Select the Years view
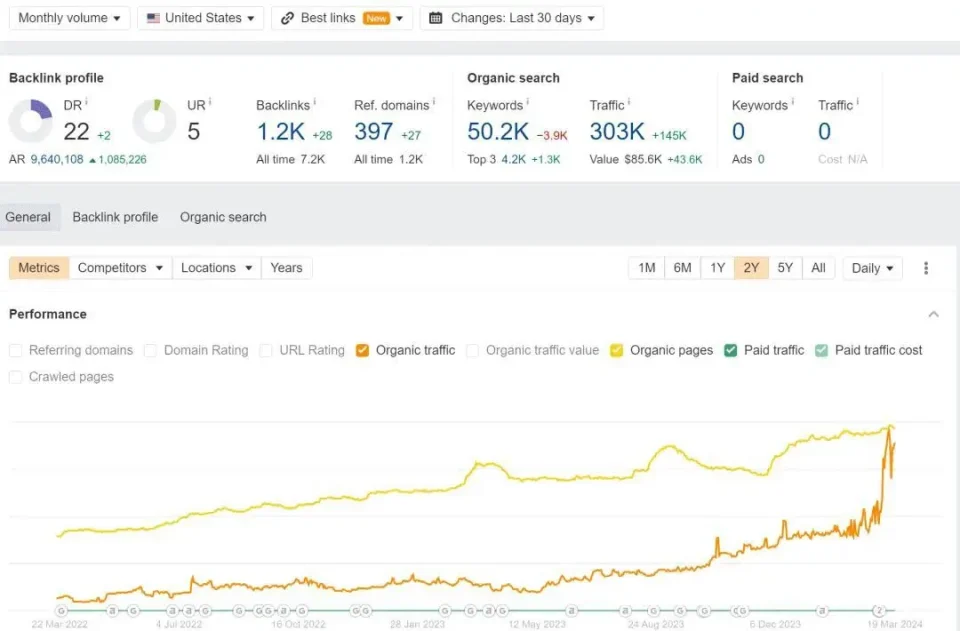The image size is (960, 631). 287,268
